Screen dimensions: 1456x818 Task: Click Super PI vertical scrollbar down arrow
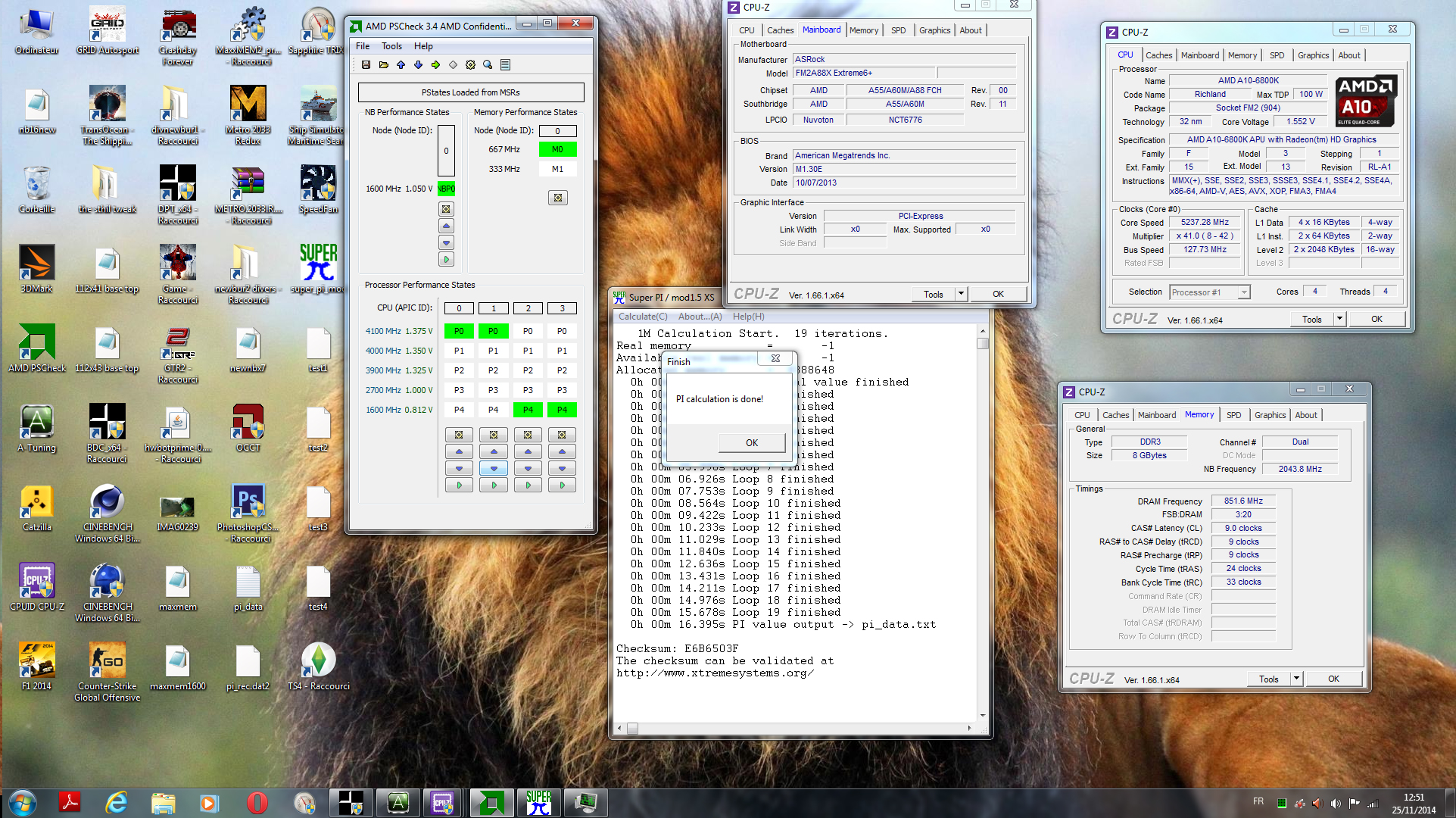[x=983, y=715]
